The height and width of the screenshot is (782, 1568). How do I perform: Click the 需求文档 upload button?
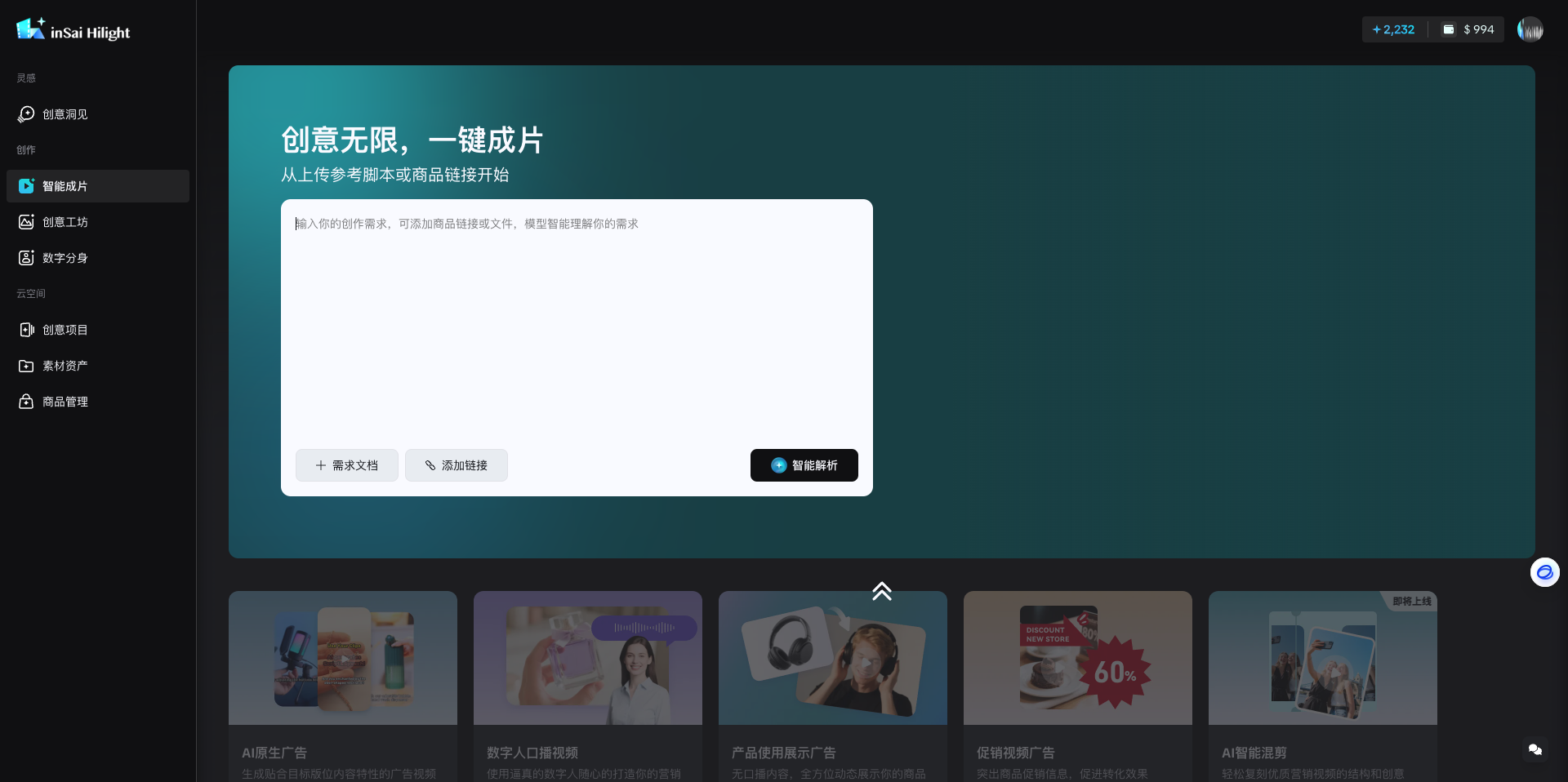(x=347, y=465)
